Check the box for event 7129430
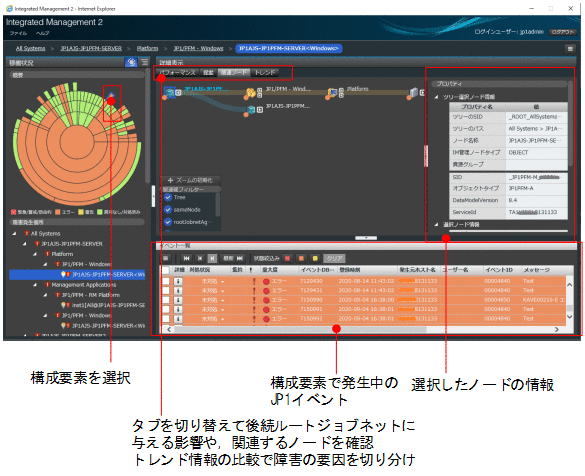The image size is (585, 476). tap(166, 281)
